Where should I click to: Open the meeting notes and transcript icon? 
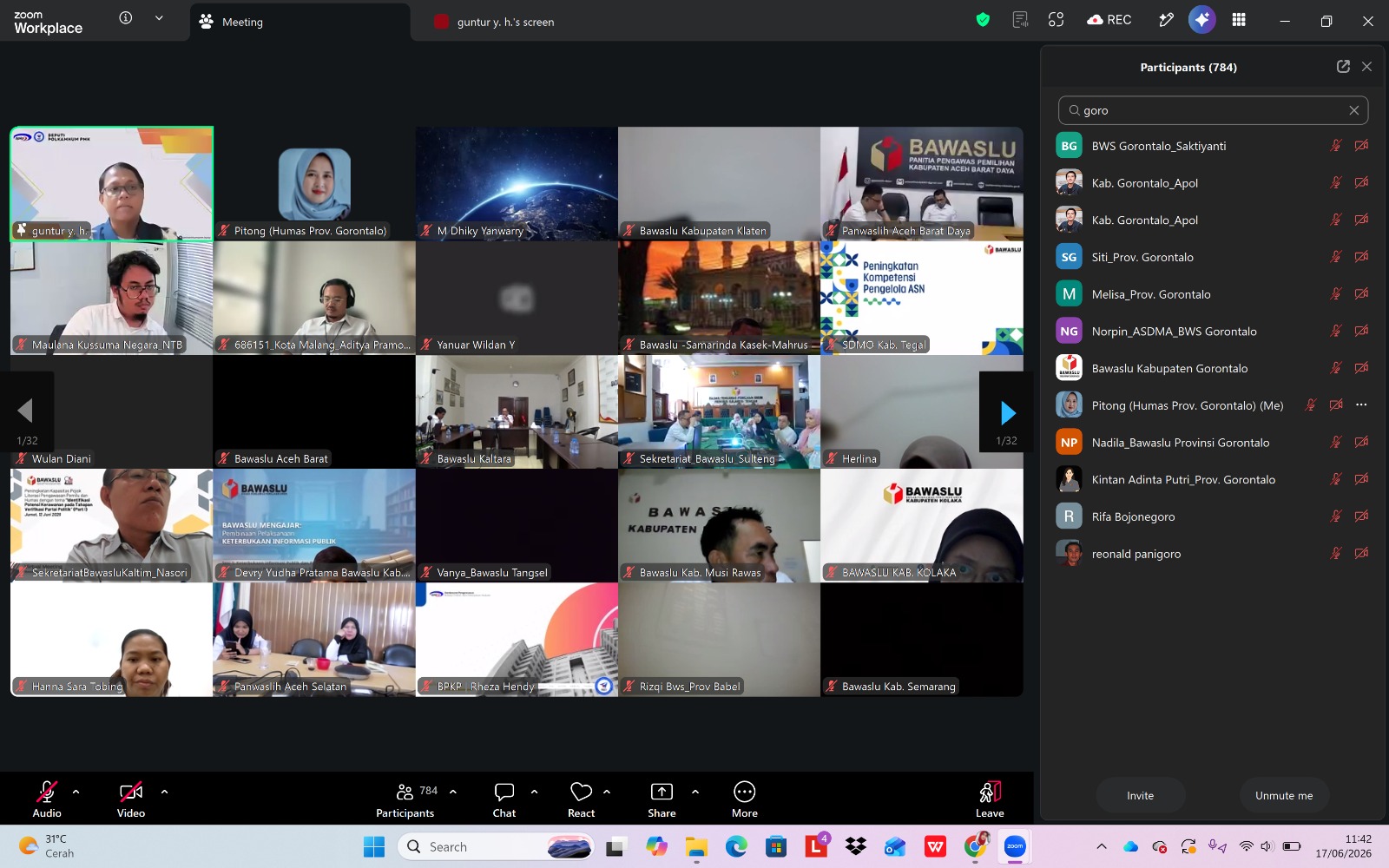[1020, 20]
